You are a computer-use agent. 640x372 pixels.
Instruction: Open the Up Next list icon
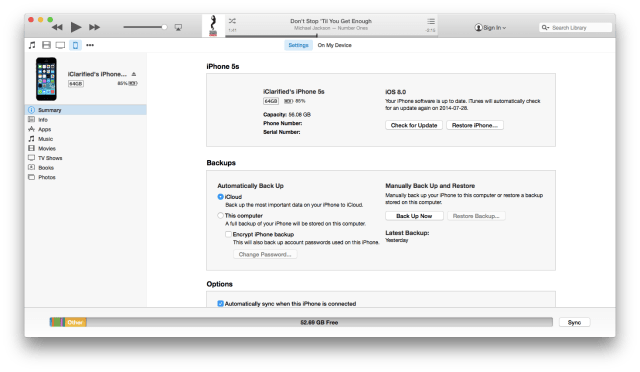point(431,21)
